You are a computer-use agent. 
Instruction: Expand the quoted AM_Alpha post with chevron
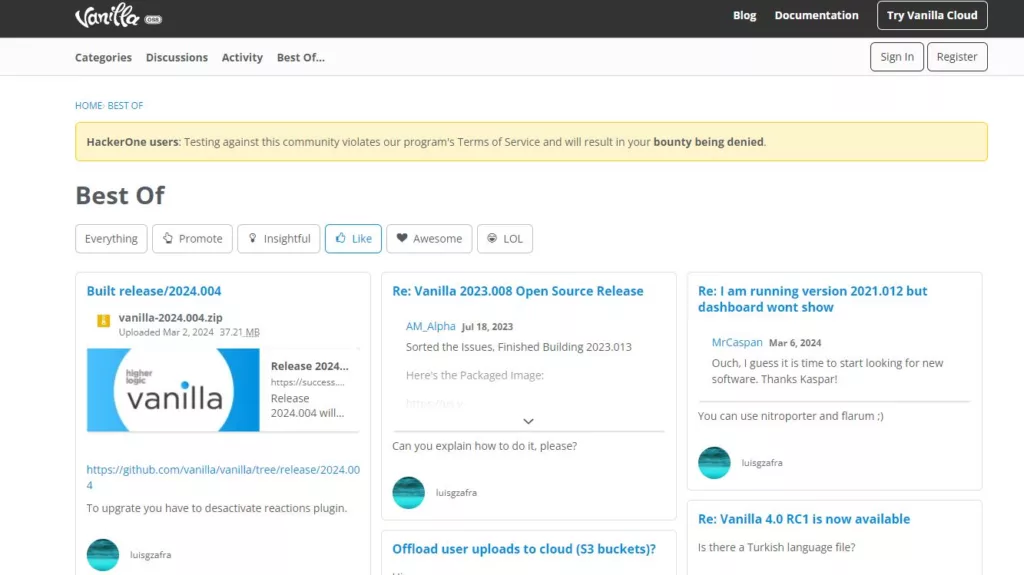[x=528, y=421]
